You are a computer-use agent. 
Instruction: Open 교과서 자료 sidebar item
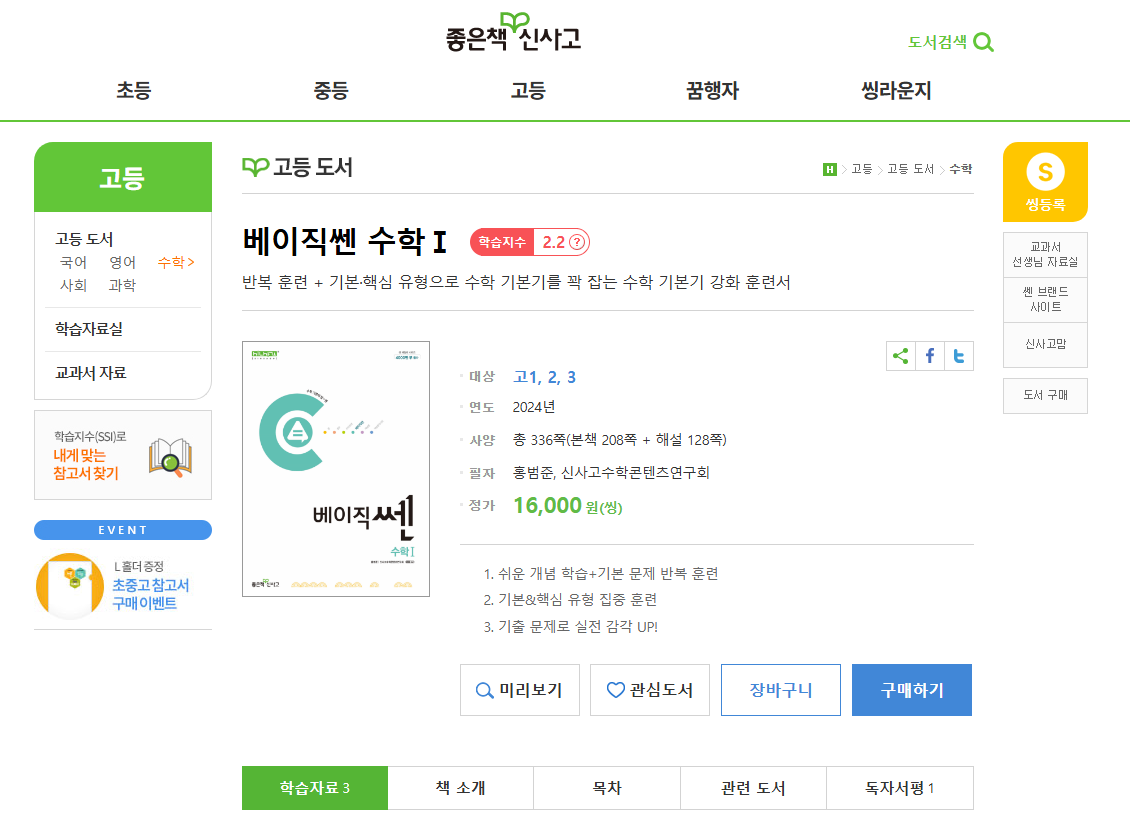pos(91,373)
